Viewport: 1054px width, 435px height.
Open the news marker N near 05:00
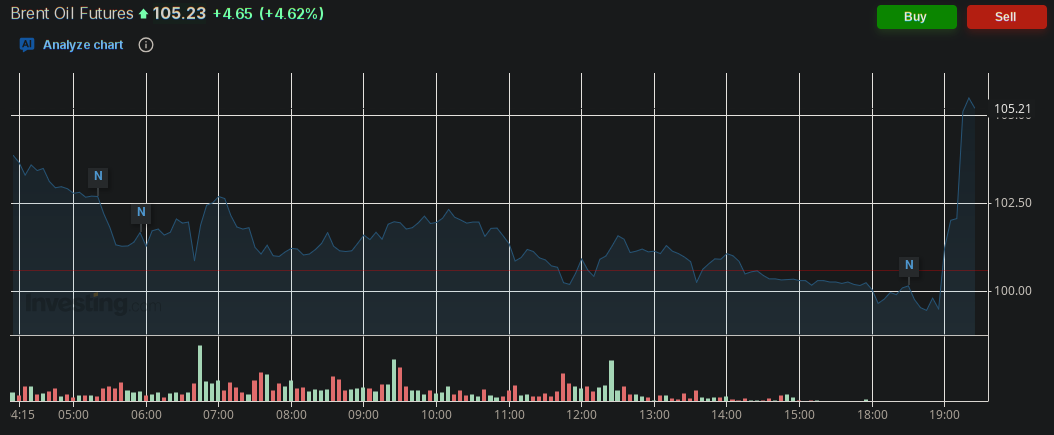point(98,177)
